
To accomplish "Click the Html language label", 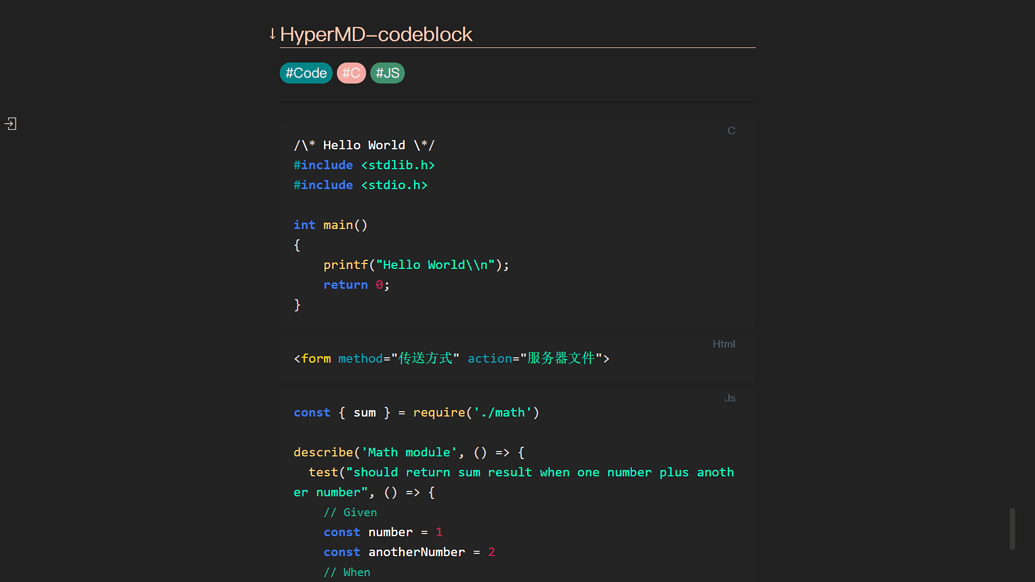I will pyautogui.click(x=723, y=344).
